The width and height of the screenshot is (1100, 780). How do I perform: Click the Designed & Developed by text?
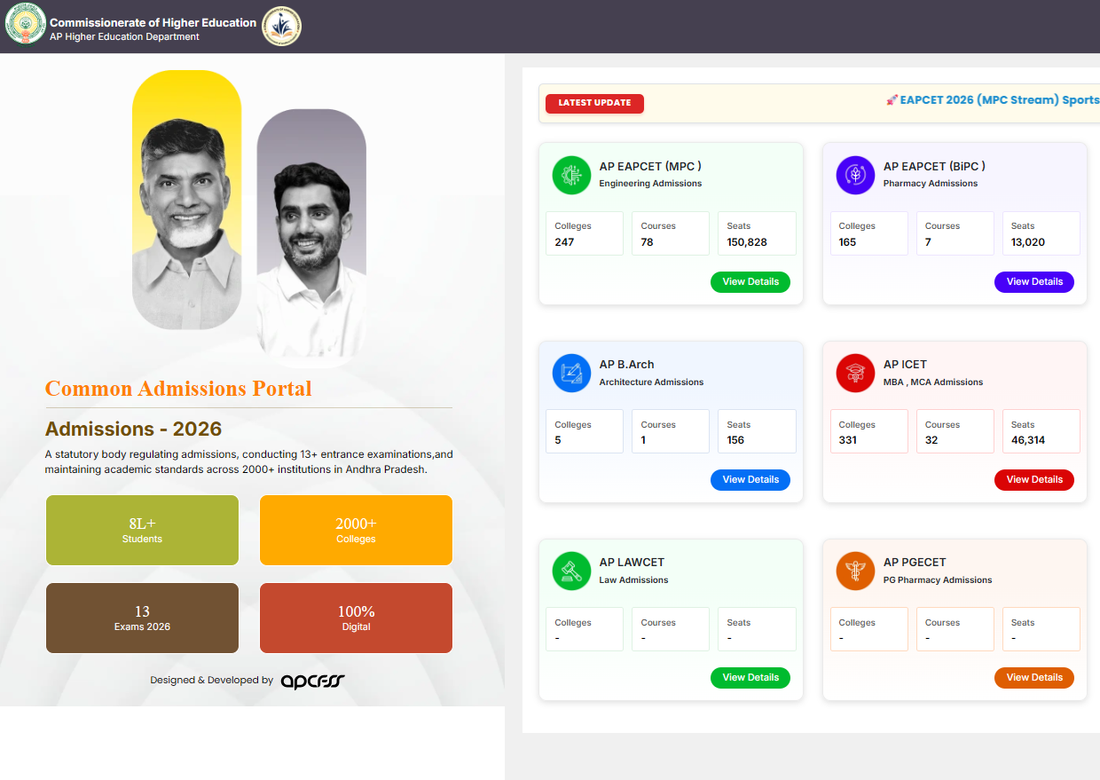click(x=212, y=680)
